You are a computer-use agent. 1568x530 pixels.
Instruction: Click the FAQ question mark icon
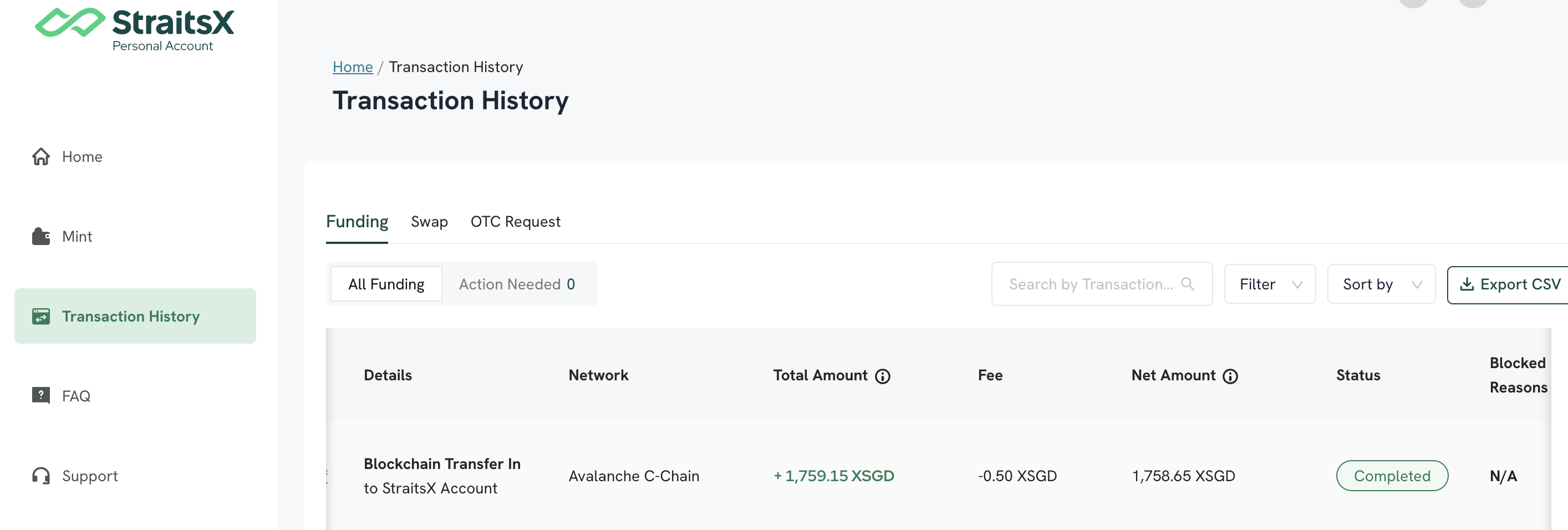coord(41,395)
